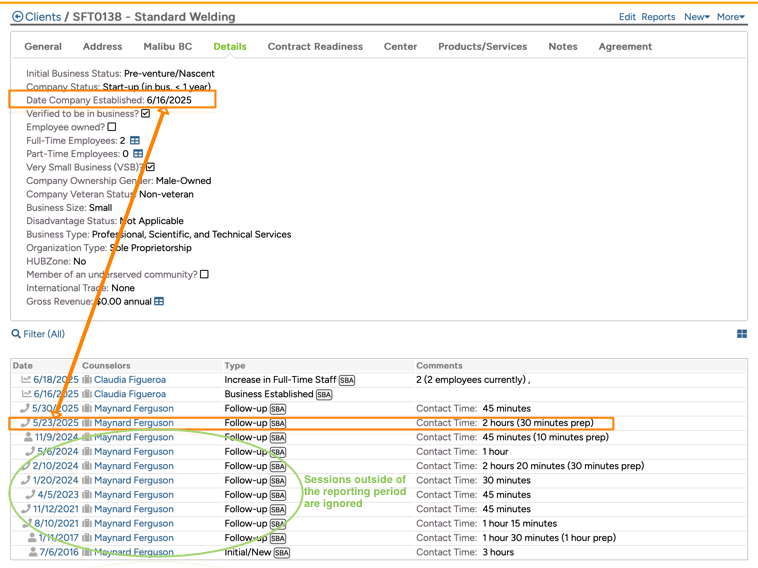Viewport: 758px width, 568px height.
Task: Uncheck the Verified to be in business checkbox
Action: point(145,114)
